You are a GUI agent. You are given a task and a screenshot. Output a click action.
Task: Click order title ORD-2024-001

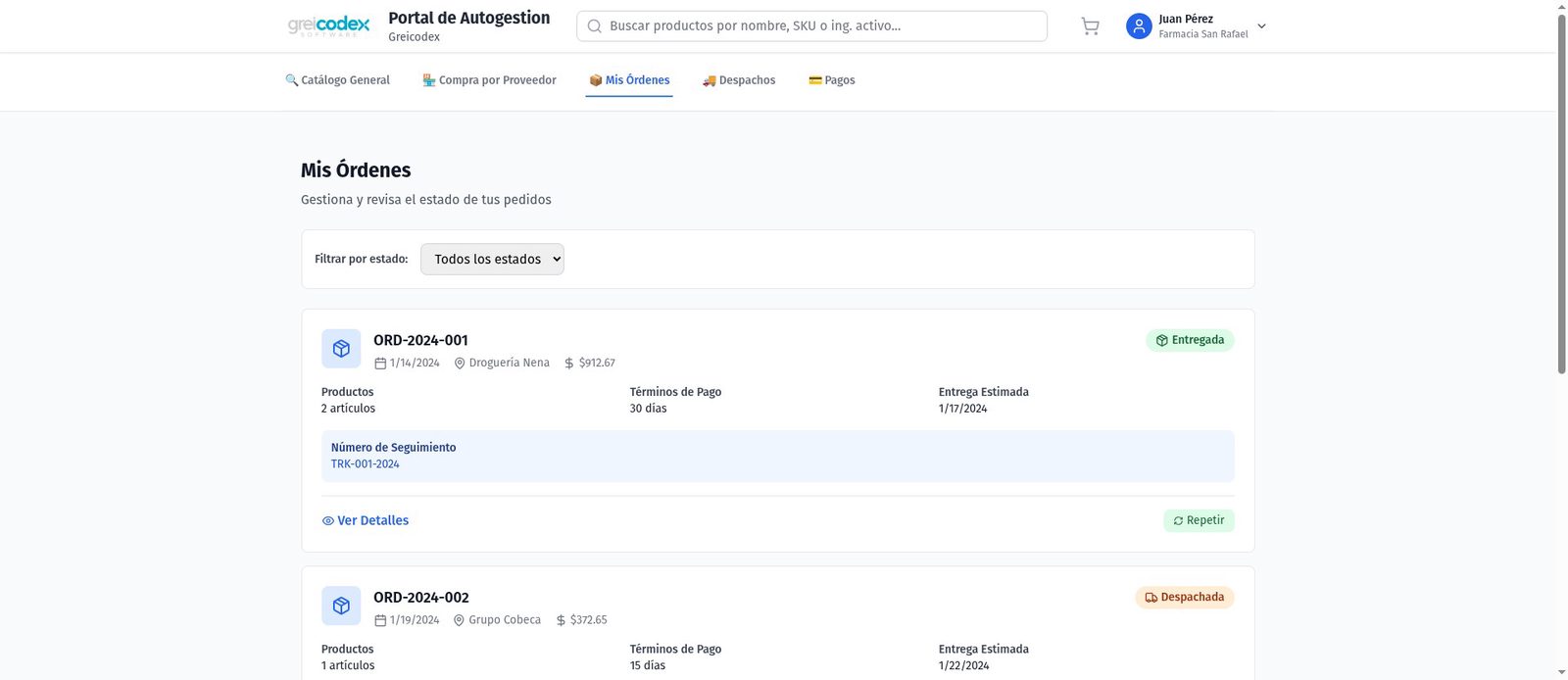coord(420,340)
